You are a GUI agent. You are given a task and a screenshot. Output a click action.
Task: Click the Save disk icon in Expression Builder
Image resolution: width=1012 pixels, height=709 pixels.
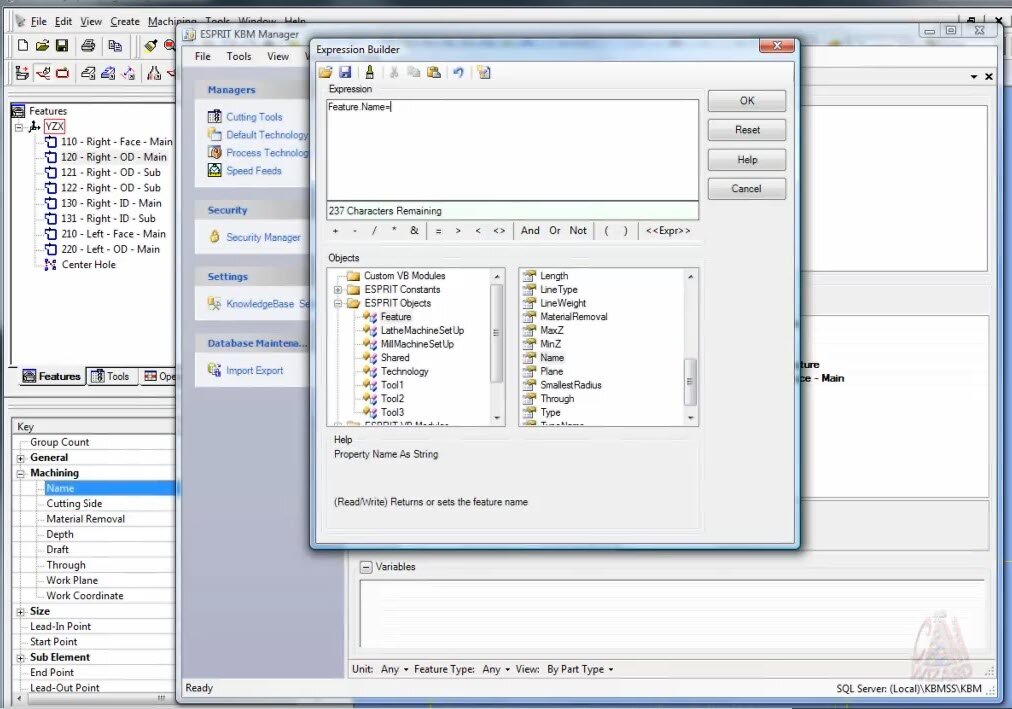click(x=345, y=72)
